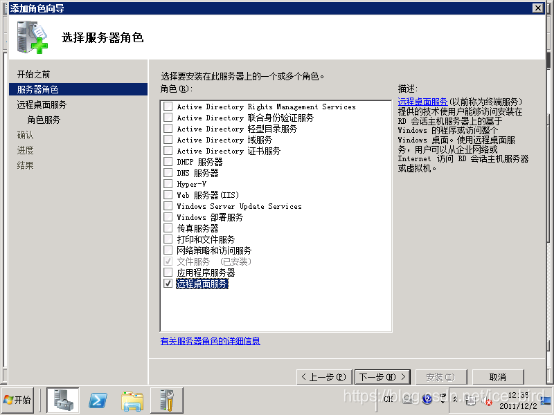Click the 进度 wizard step
The height and width of the screenshot is (415, 554).
(25, 150)
